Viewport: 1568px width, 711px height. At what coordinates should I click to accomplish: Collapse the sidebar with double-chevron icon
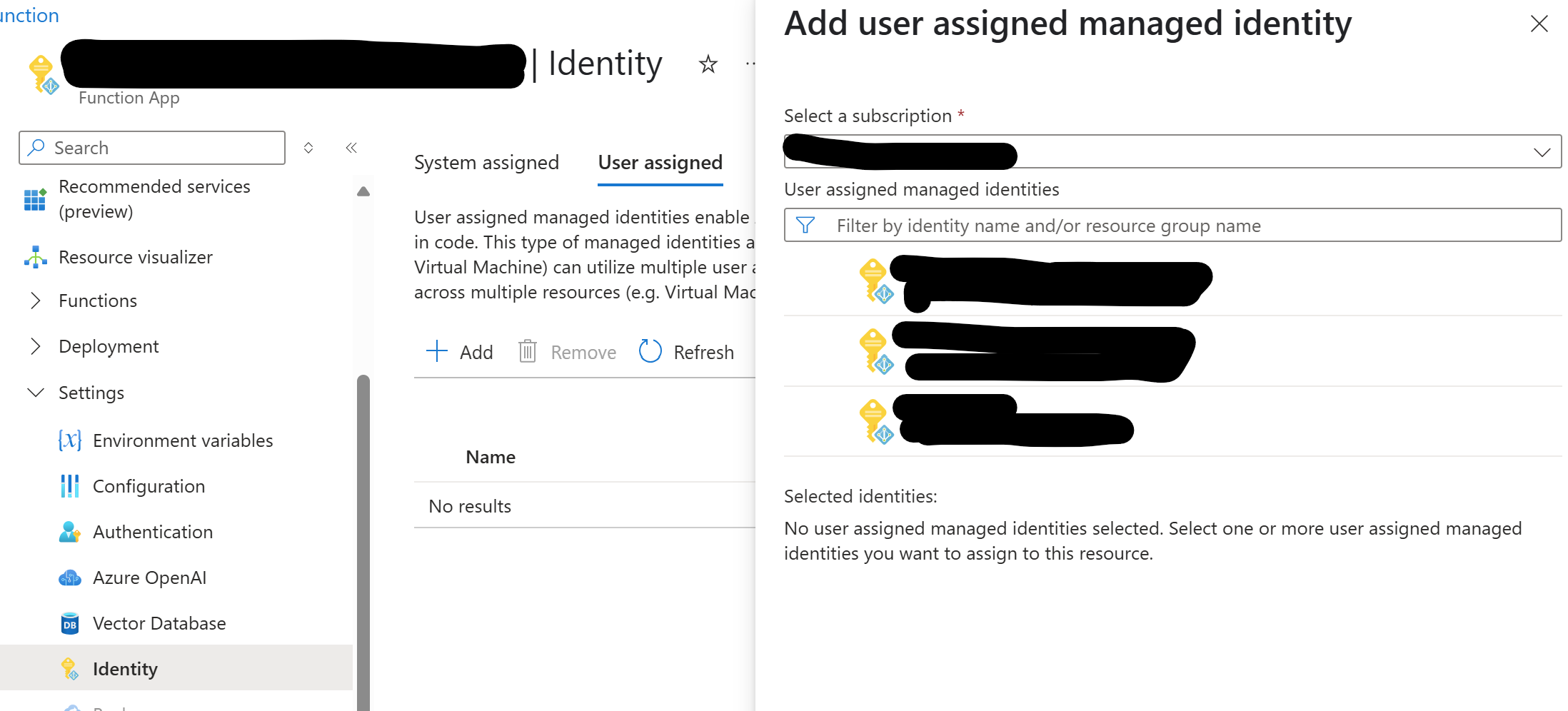pos(351,148)
